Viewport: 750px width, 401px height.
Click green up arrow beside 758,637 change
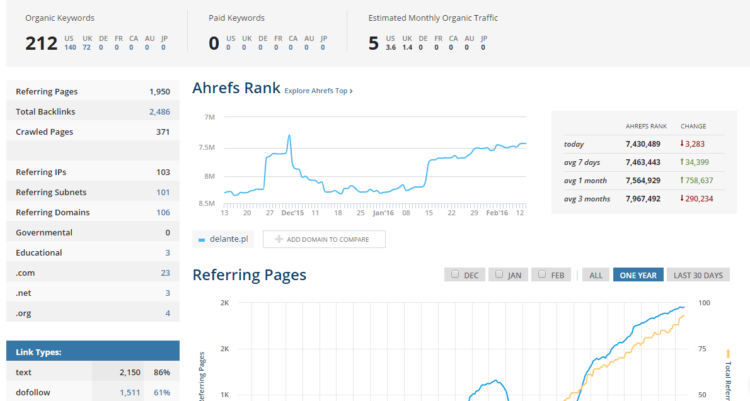(682, 180)
